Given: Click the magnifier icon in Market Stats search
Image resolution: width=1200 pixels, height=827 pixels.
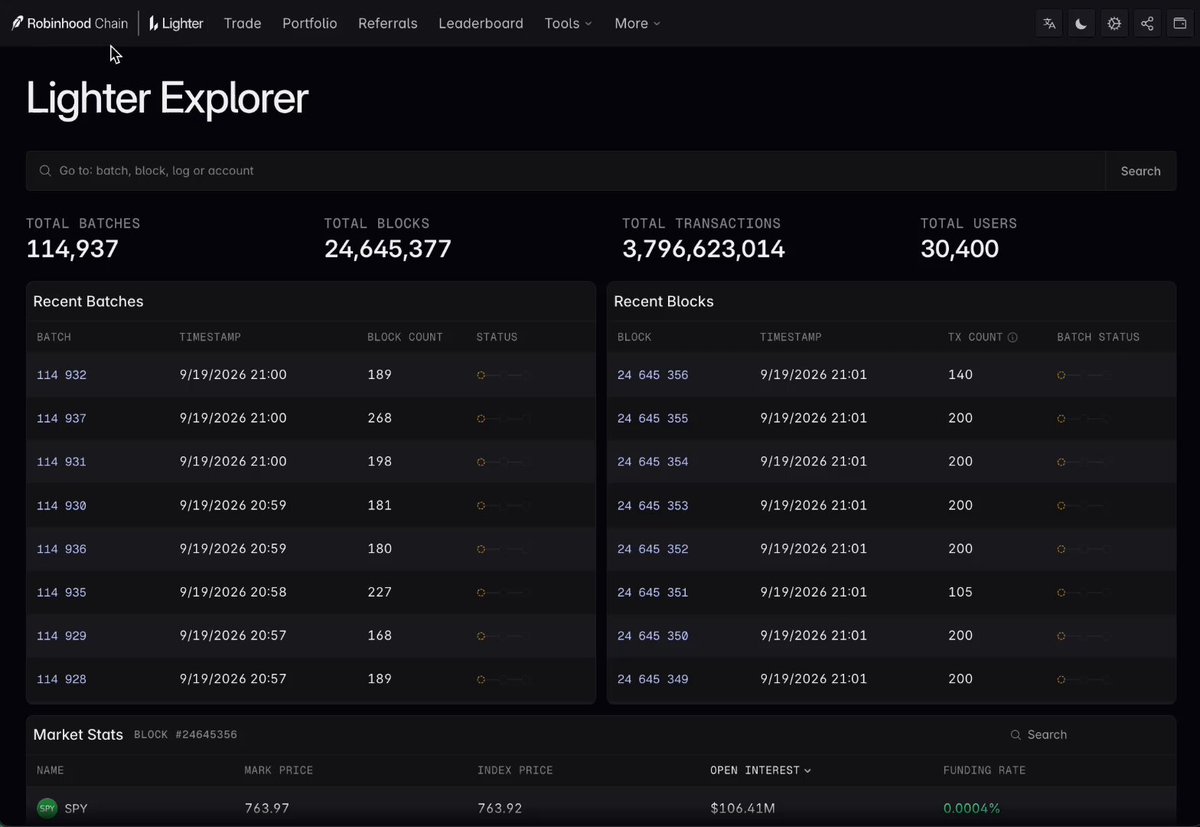Looking at the screenshot, I should pos(1016,735).
